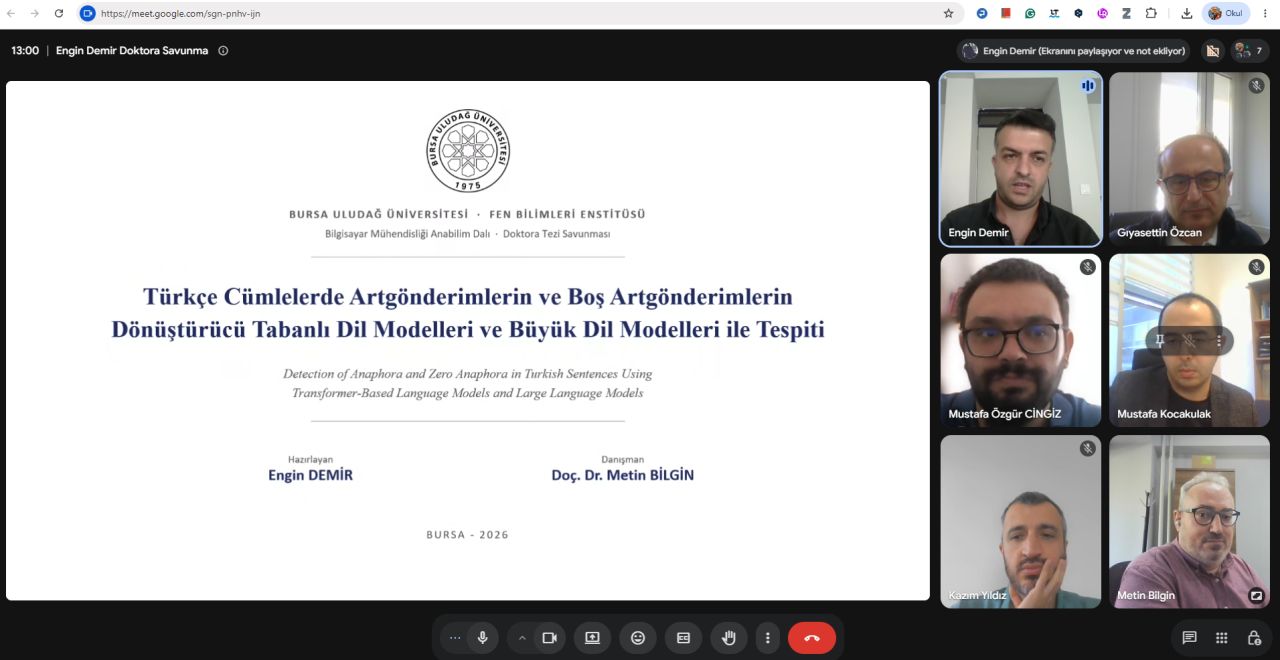Mute Mustafa Kocakulak via overlay microphone icon
This screenshot has height=660, width=1280.
click(1189, 341)
